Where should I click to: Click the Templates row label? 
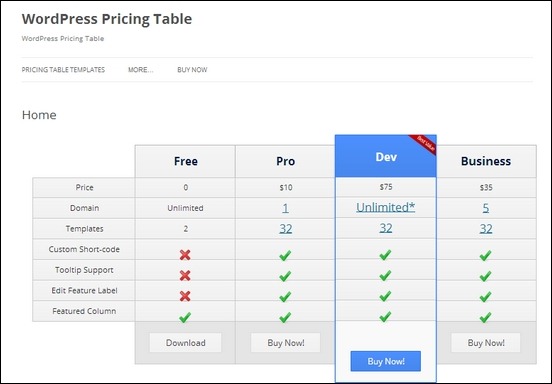click(x=84, y=229)
